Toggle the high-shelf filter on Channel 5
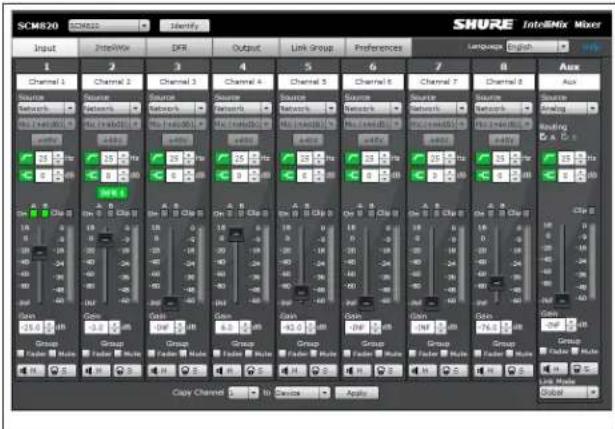The height and width of the screenshot is (429, 615). click(288, 175)
